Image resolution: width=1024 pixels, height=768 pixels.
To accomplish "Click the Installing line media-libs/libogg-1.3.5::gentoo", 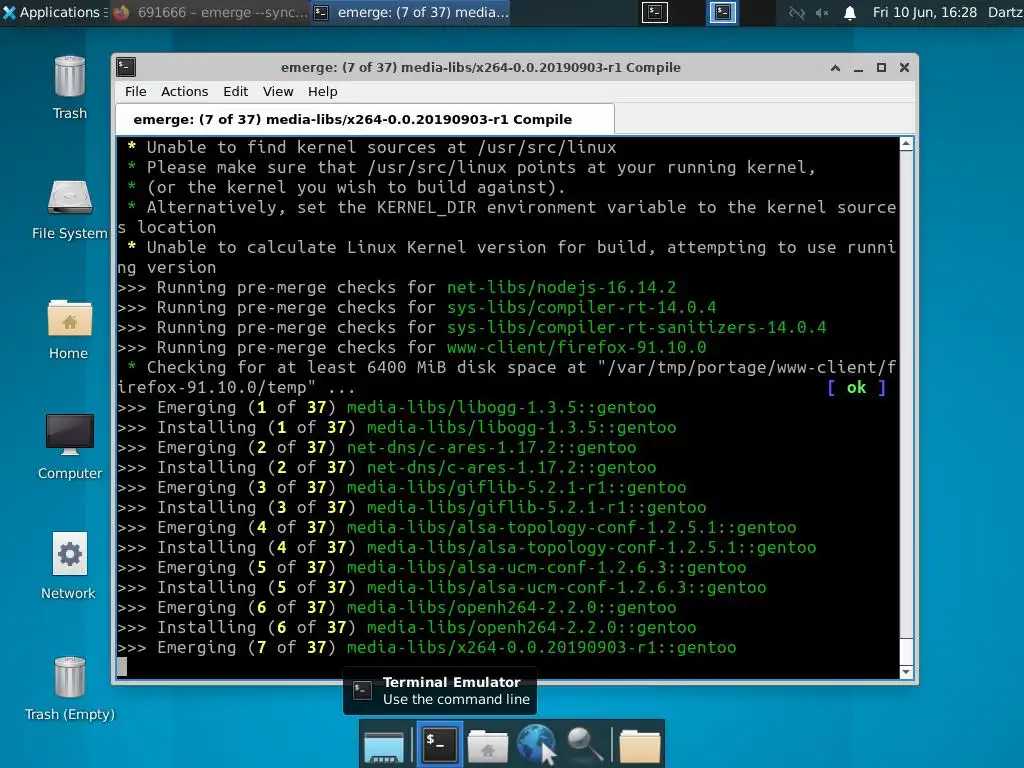I will (397, 427).
